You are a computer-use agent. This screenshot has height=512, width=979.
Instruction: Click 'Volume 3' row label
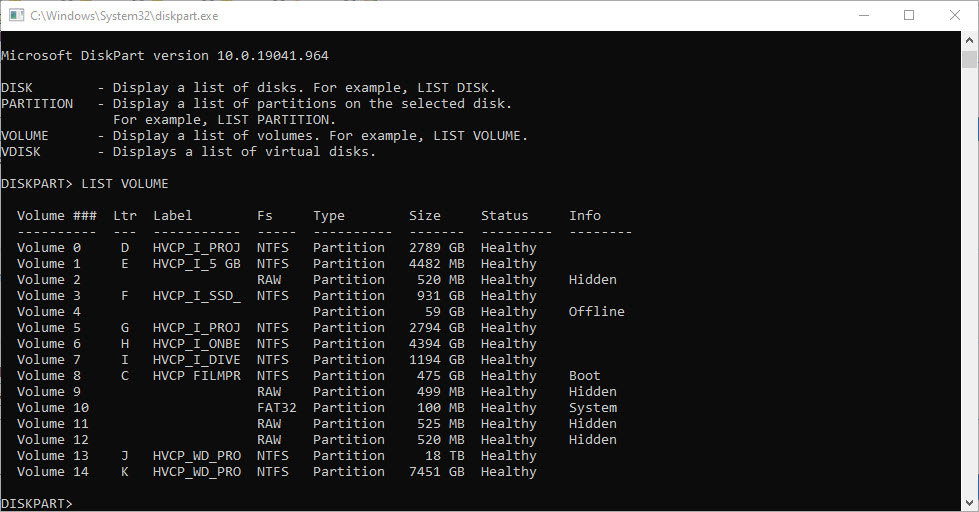[49, 295]
